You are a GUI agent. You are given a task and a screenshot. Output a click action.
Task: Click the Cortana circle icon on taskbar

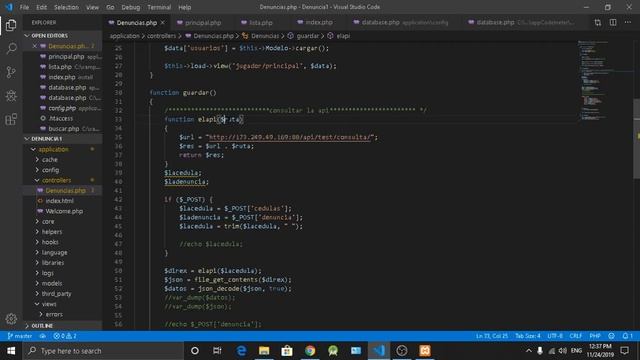click(195, 351)
